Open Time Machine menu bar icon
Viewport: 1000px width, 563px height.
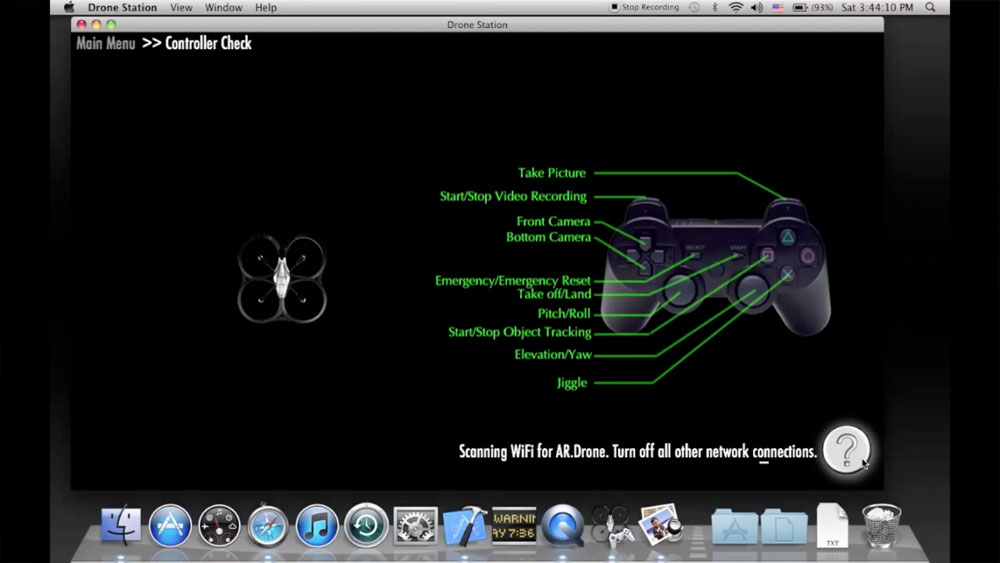click(694, 8)
